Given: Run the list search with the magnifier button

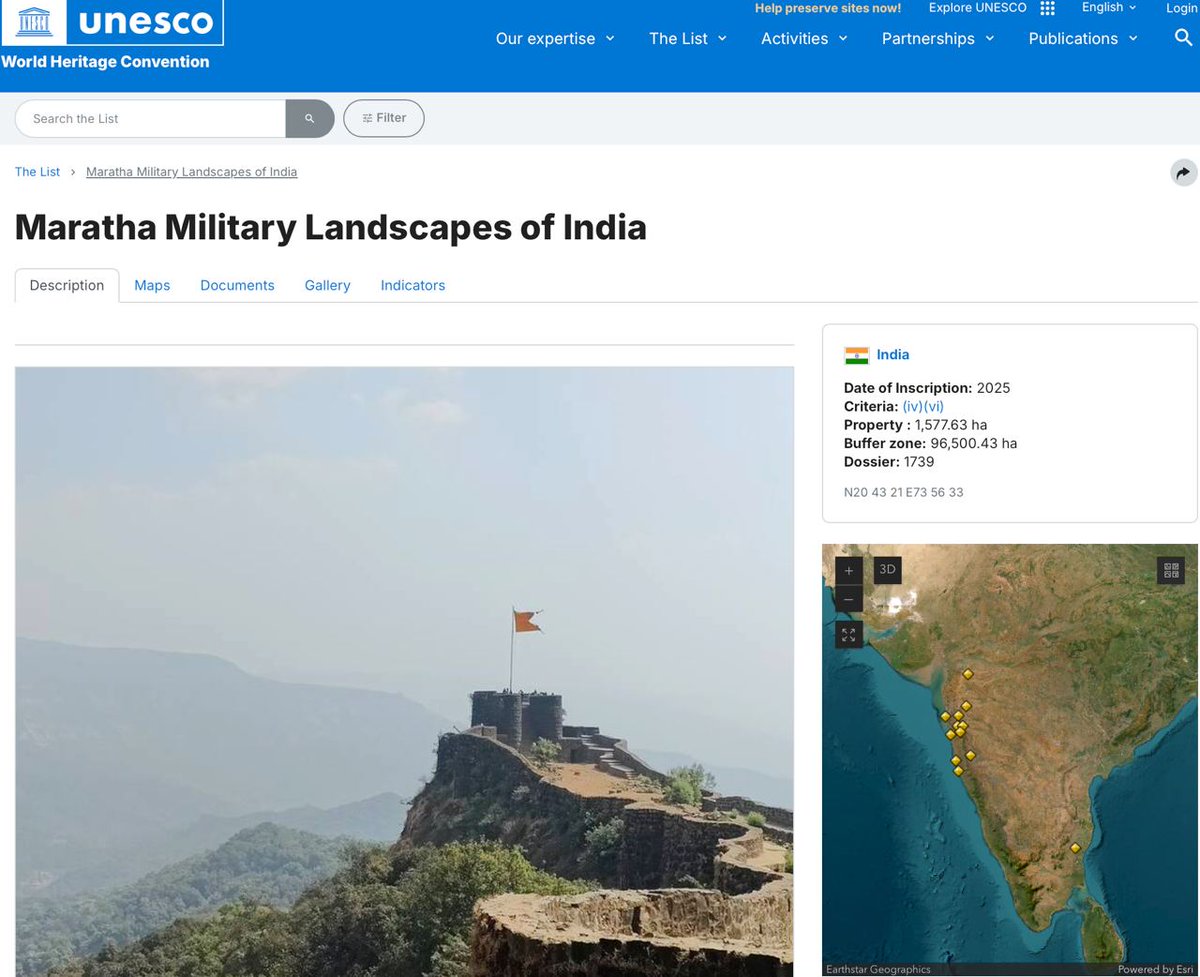Looking at the screenshot, I should [309, 118].
